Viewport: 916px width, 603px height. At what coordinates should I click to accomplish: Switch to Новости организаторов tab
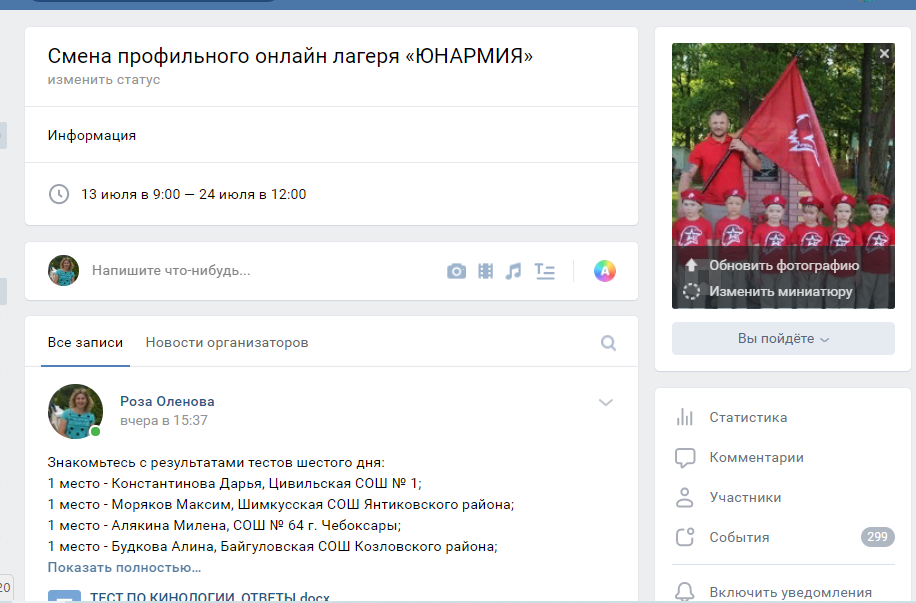click(x=227, y=342)
